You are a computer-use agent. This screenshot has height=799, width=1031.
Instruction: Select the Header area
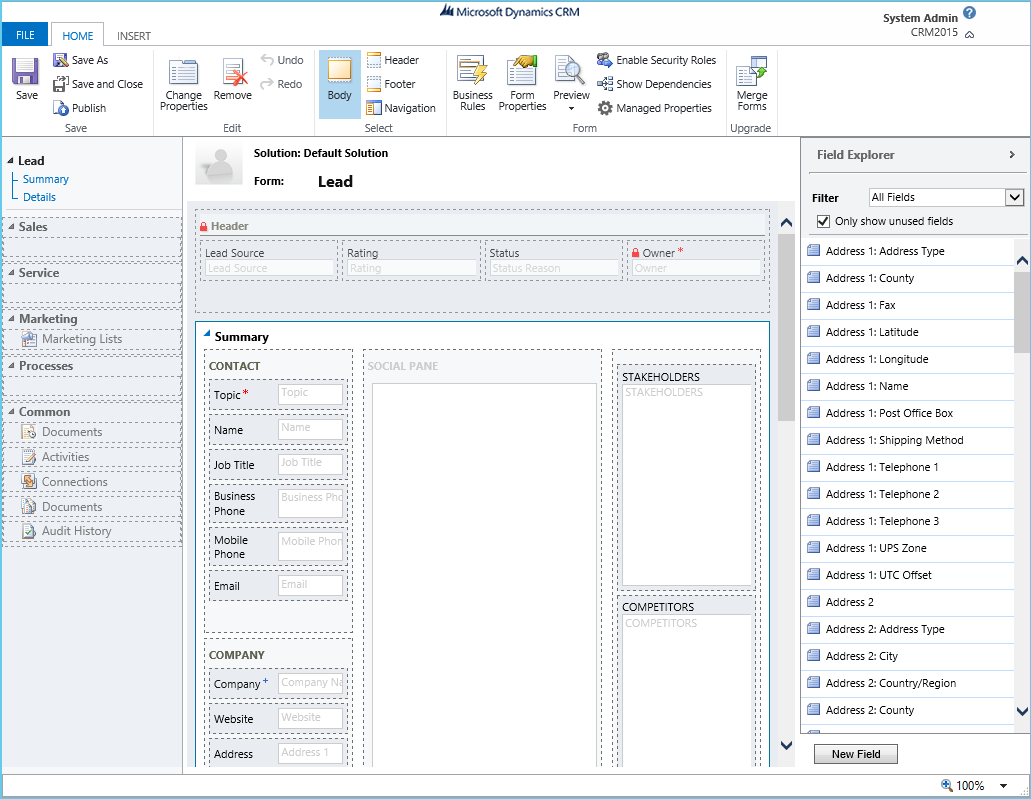point(393,60)
